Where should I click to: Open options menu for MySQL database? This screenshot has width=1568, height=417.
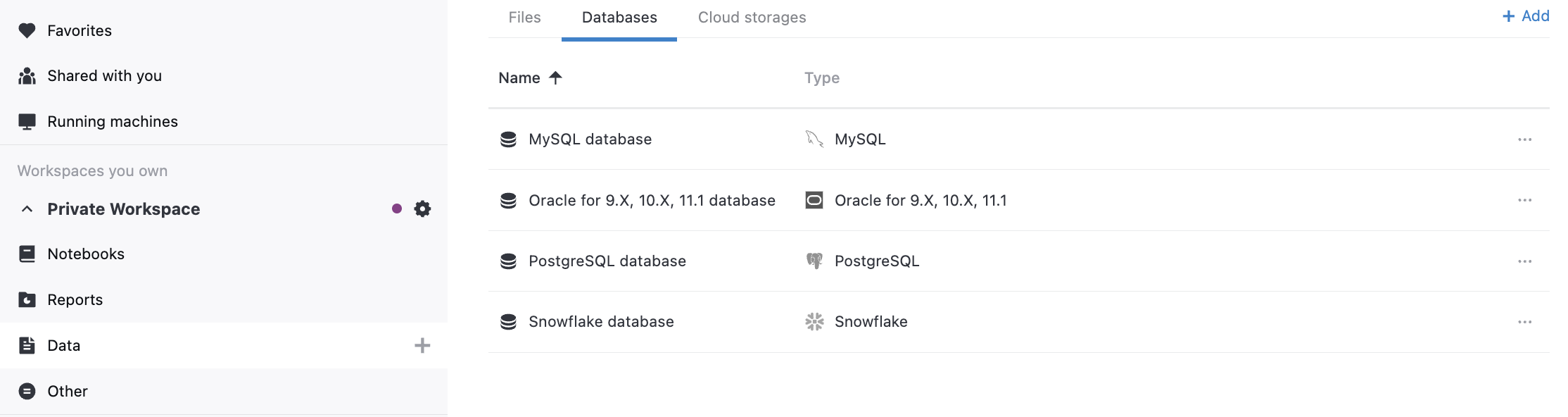click(1524, 139)
